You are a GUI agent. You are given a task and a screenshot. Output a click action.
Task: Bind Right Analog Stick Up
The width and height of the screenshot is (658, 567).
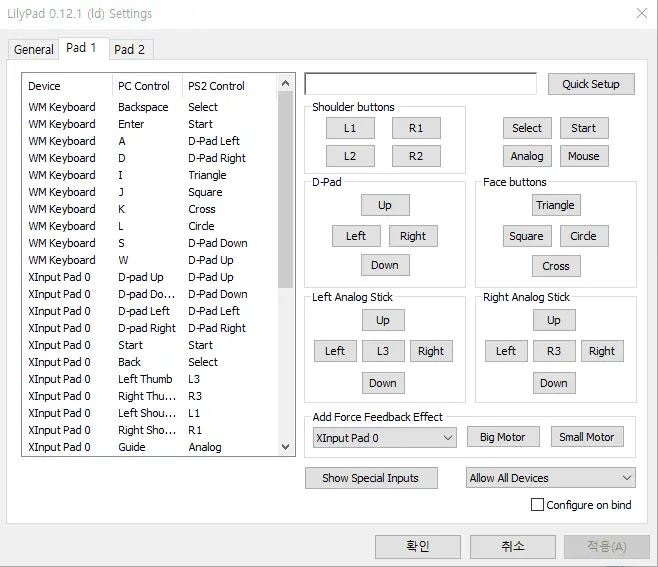click(x=554, y=320)
